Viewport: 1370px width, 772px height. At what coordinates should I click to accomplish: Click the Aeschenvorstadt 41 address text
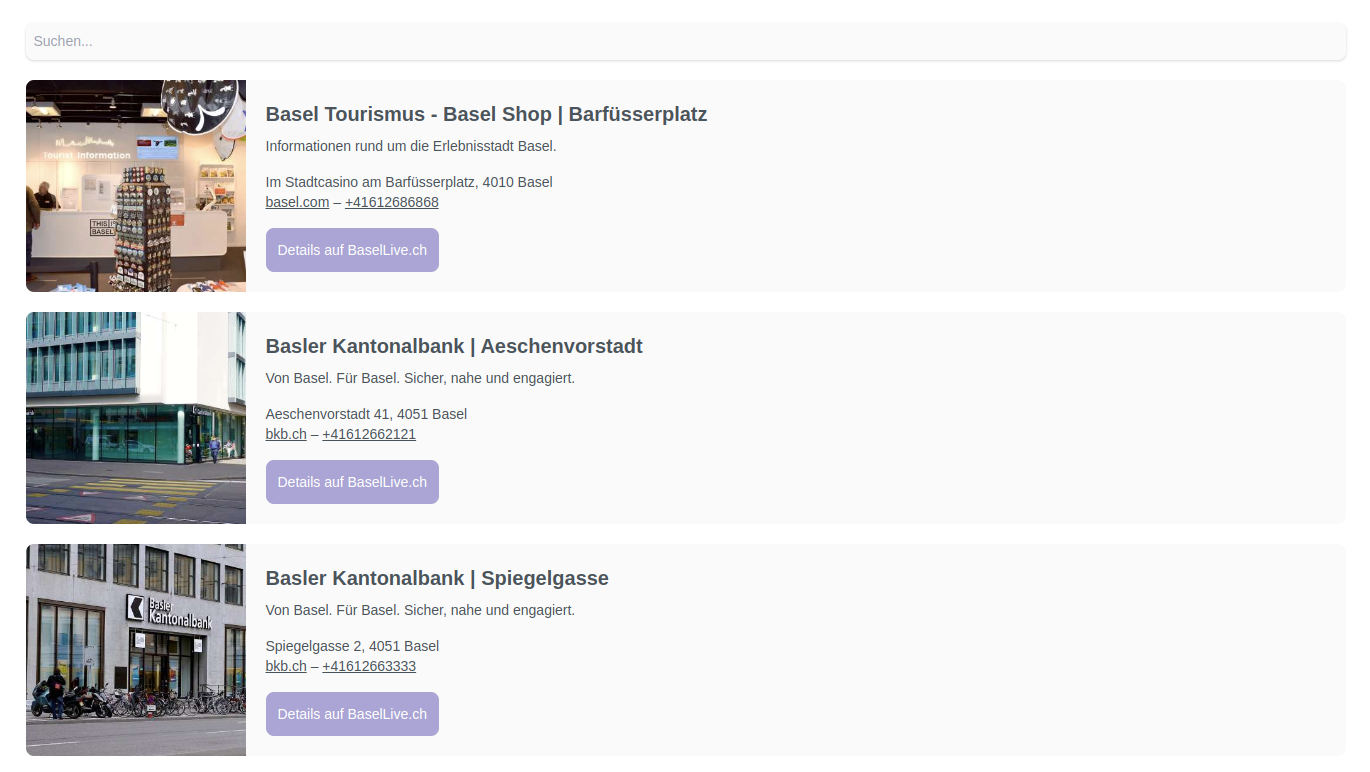(x=366, y=414)
